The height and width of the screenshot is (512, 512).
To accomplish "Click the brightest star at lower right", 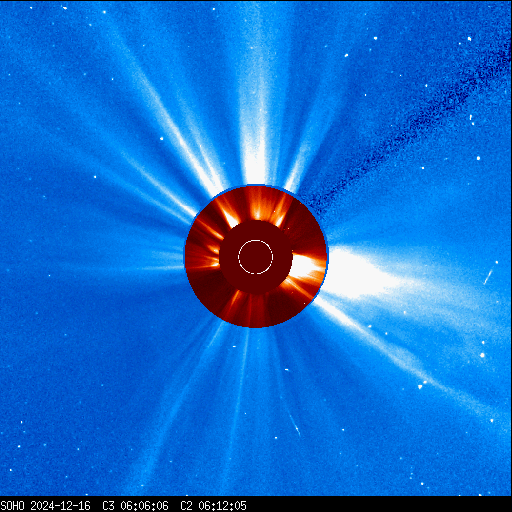I will tap(482, 355).
